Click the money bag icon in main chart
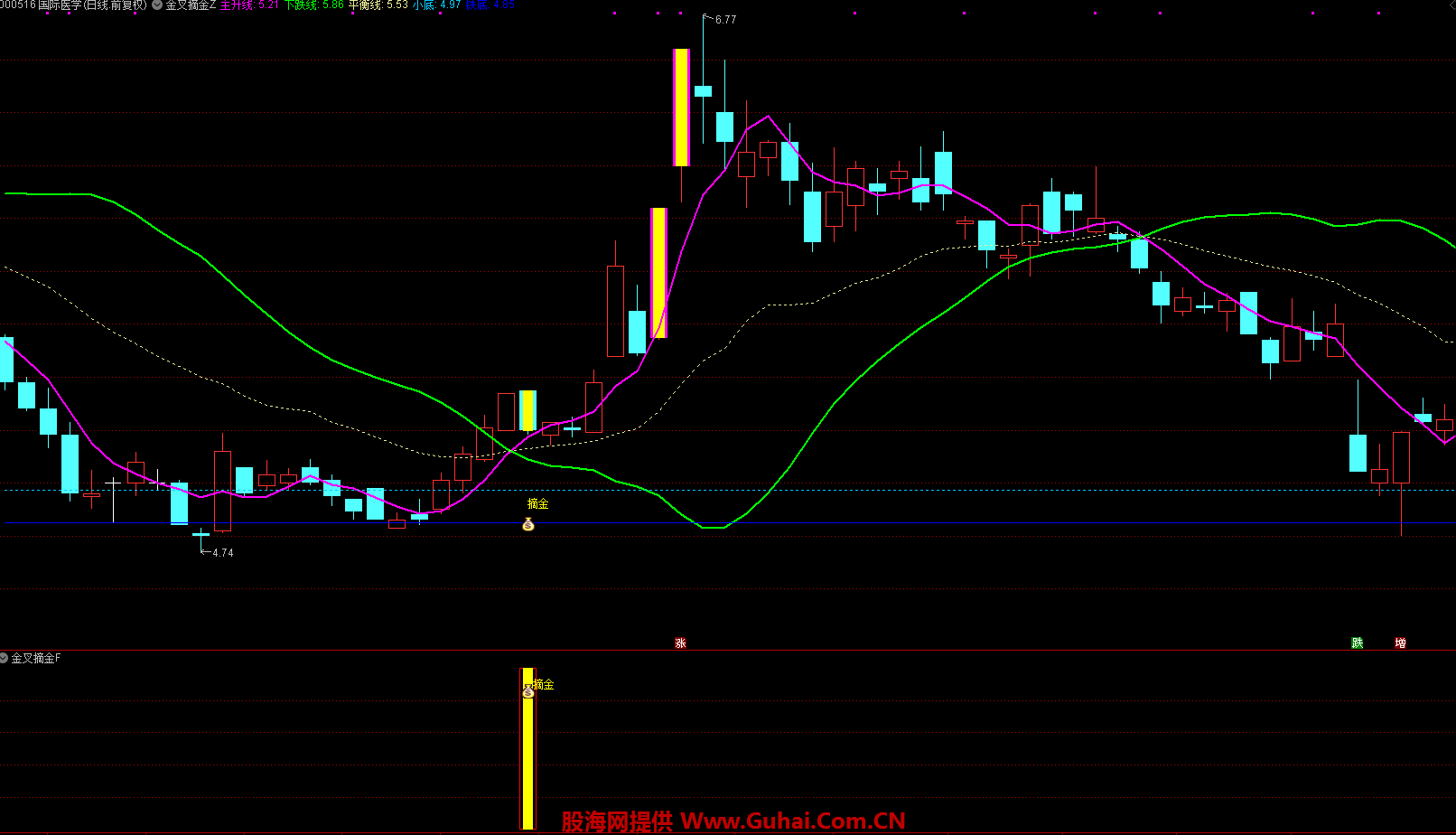Image resolution: width=1456 pixels, height=835 pixels. click(x=528, y=524)
